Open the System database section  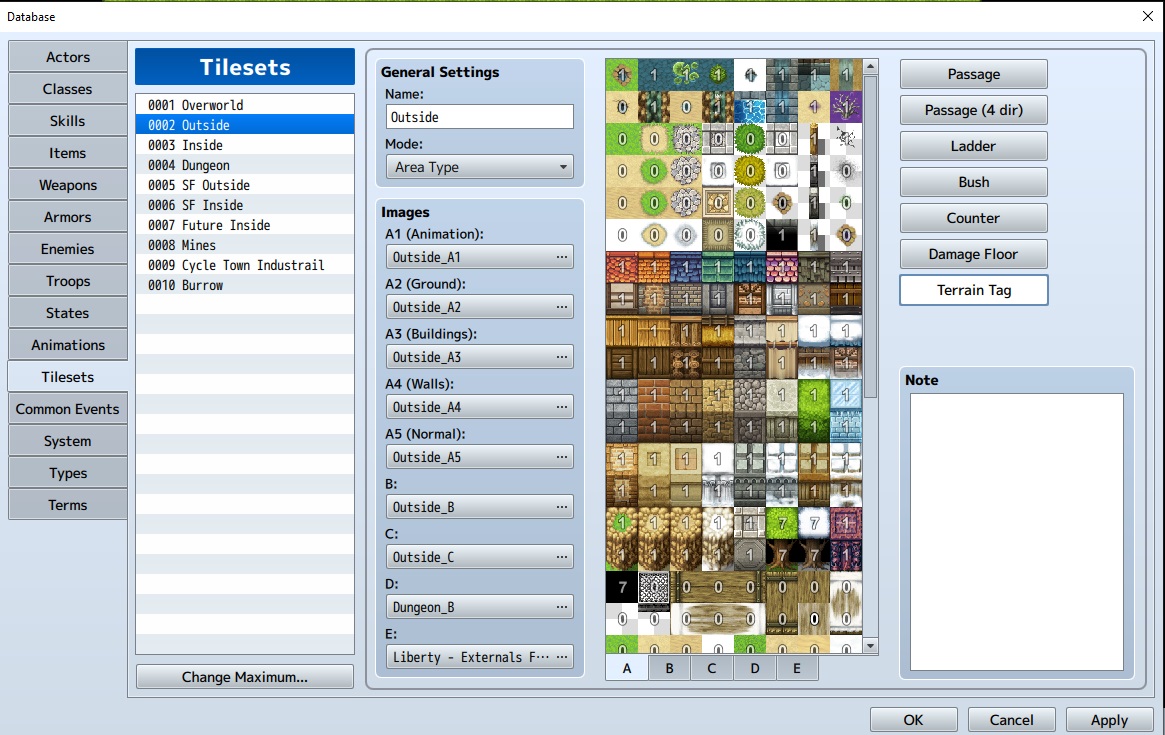click(x=68, y=441)
